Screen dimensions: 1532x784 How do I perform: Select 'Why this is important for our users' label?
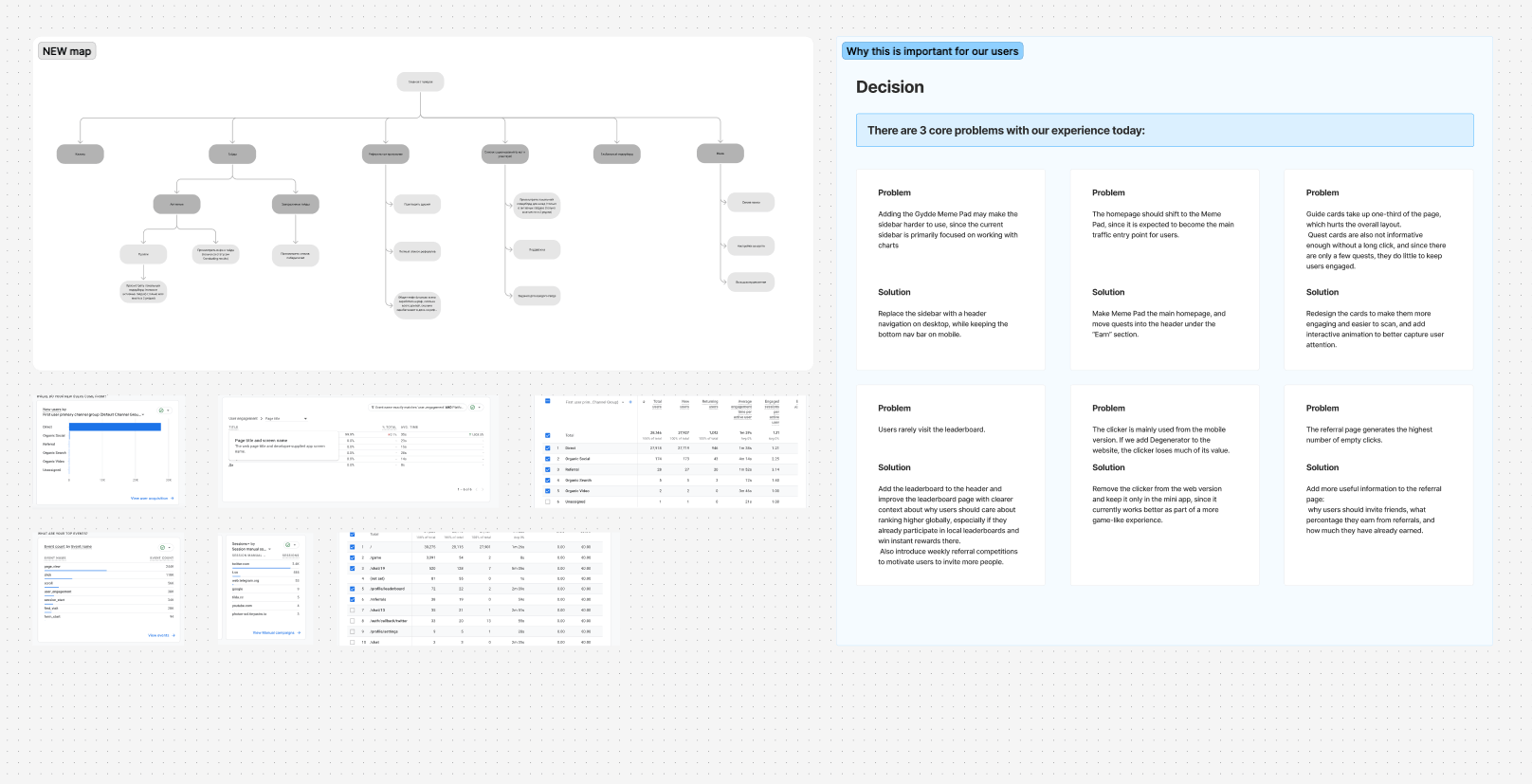tap(932, 51)
